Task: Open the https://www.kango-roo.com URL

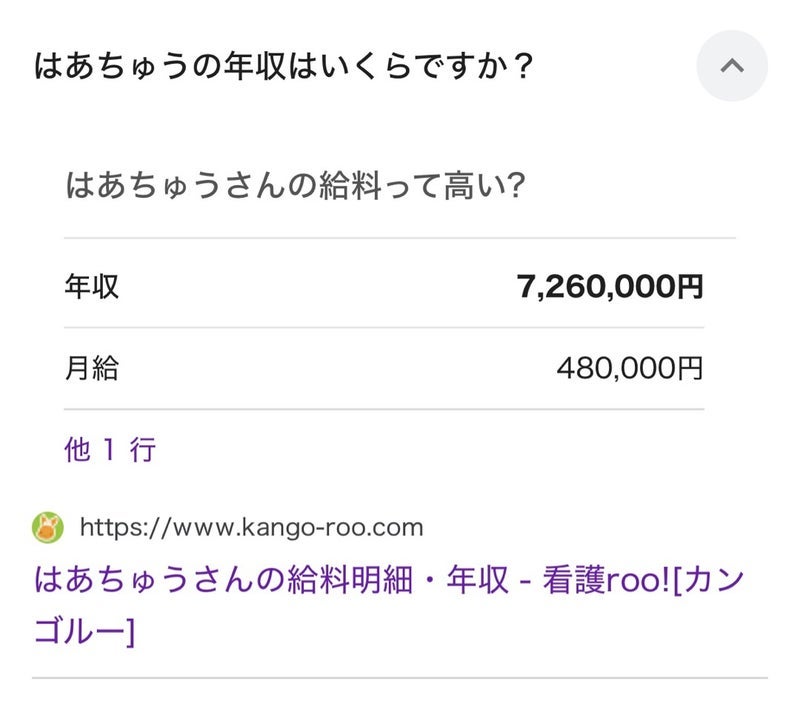Action: (x=250, y=527)
